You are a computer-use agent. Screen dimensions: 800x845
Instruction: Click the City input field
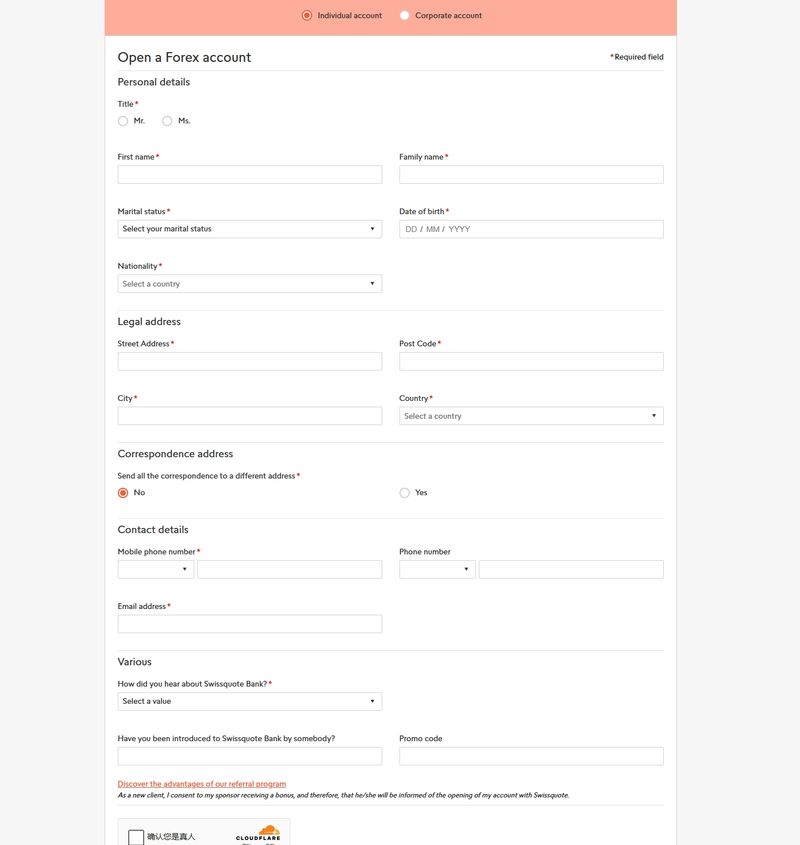coord(250,416)
